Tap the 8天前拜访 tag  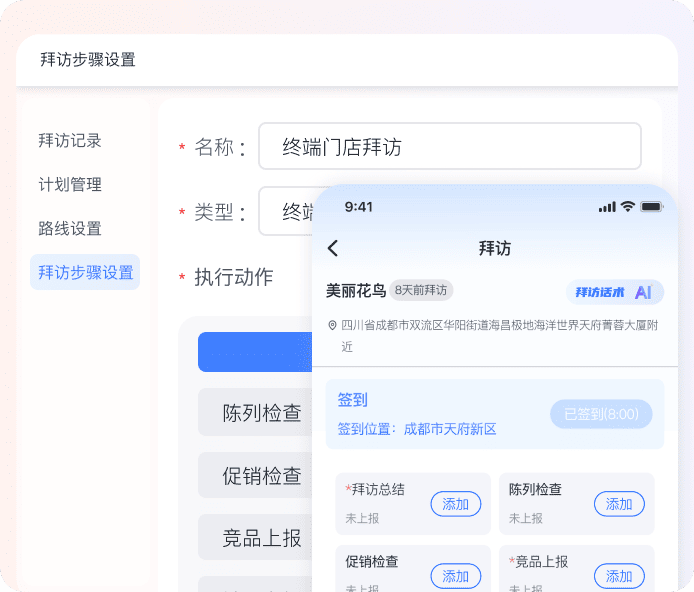(421, 290)
